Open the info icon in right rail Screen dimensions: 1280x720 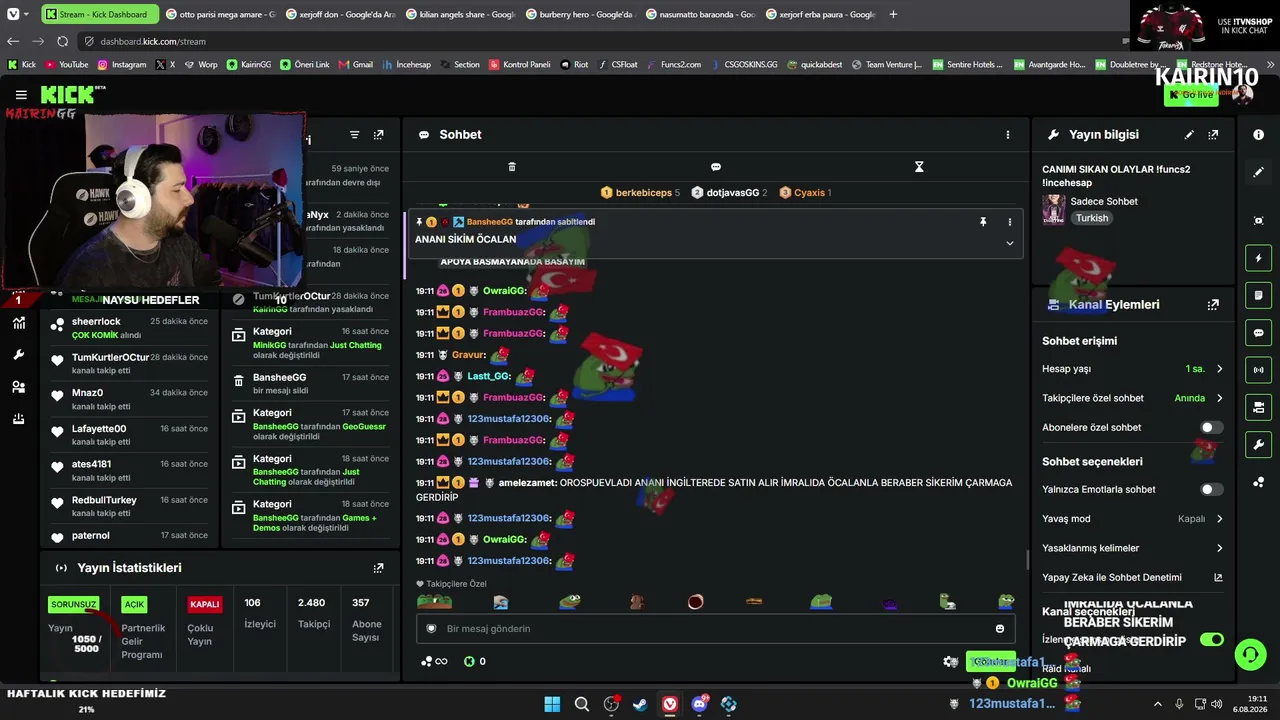pos(1258,135)
